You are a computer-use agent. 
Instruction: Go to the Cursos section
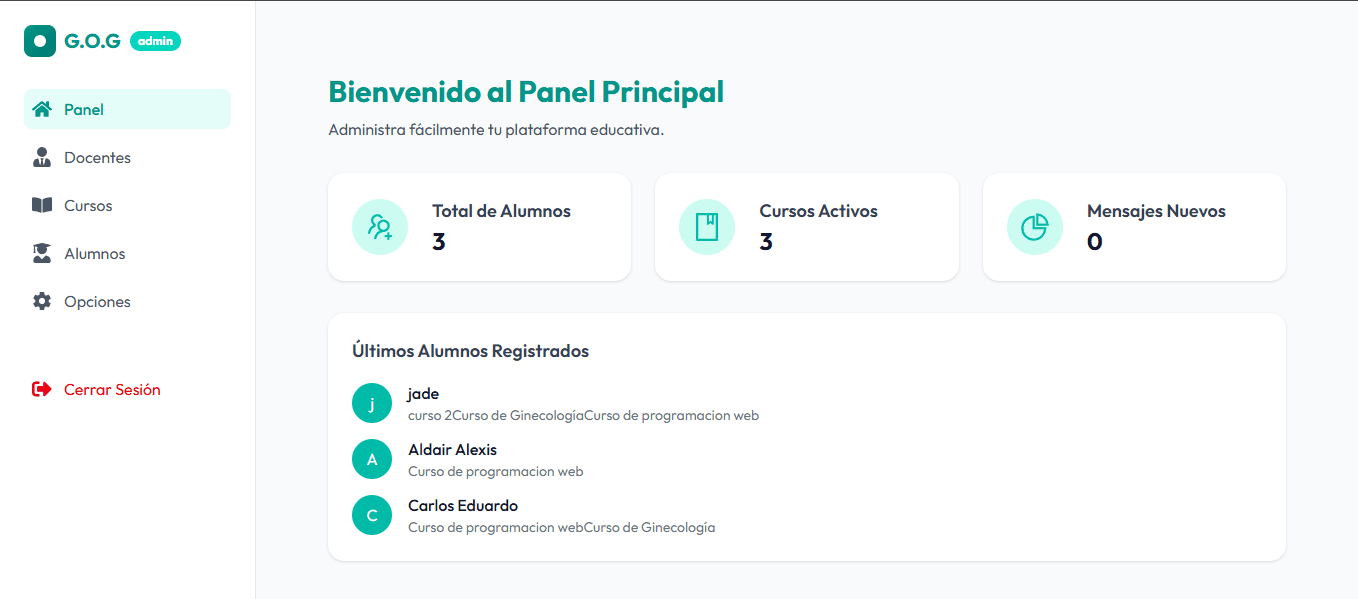tap(88, 205)
